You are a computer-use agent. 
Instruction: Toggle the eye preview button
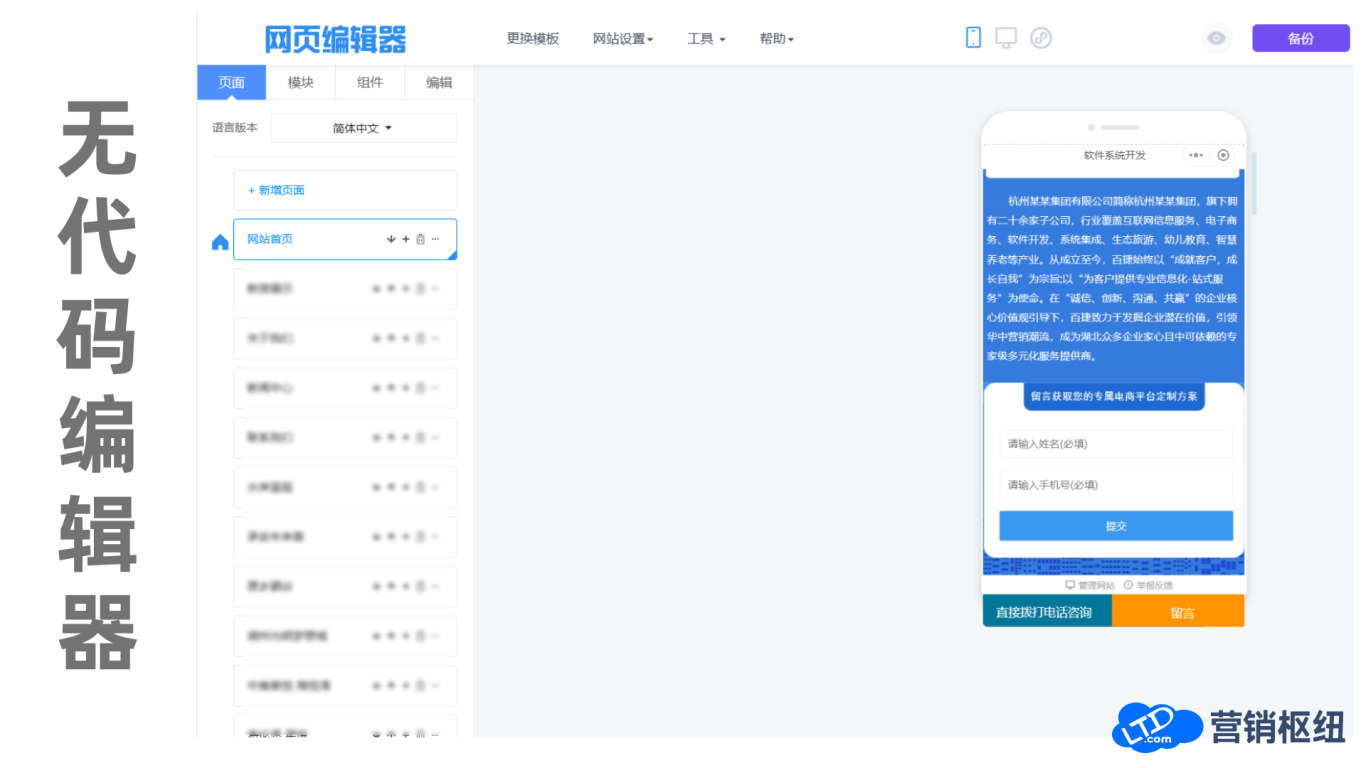[x=1216, y=38]
